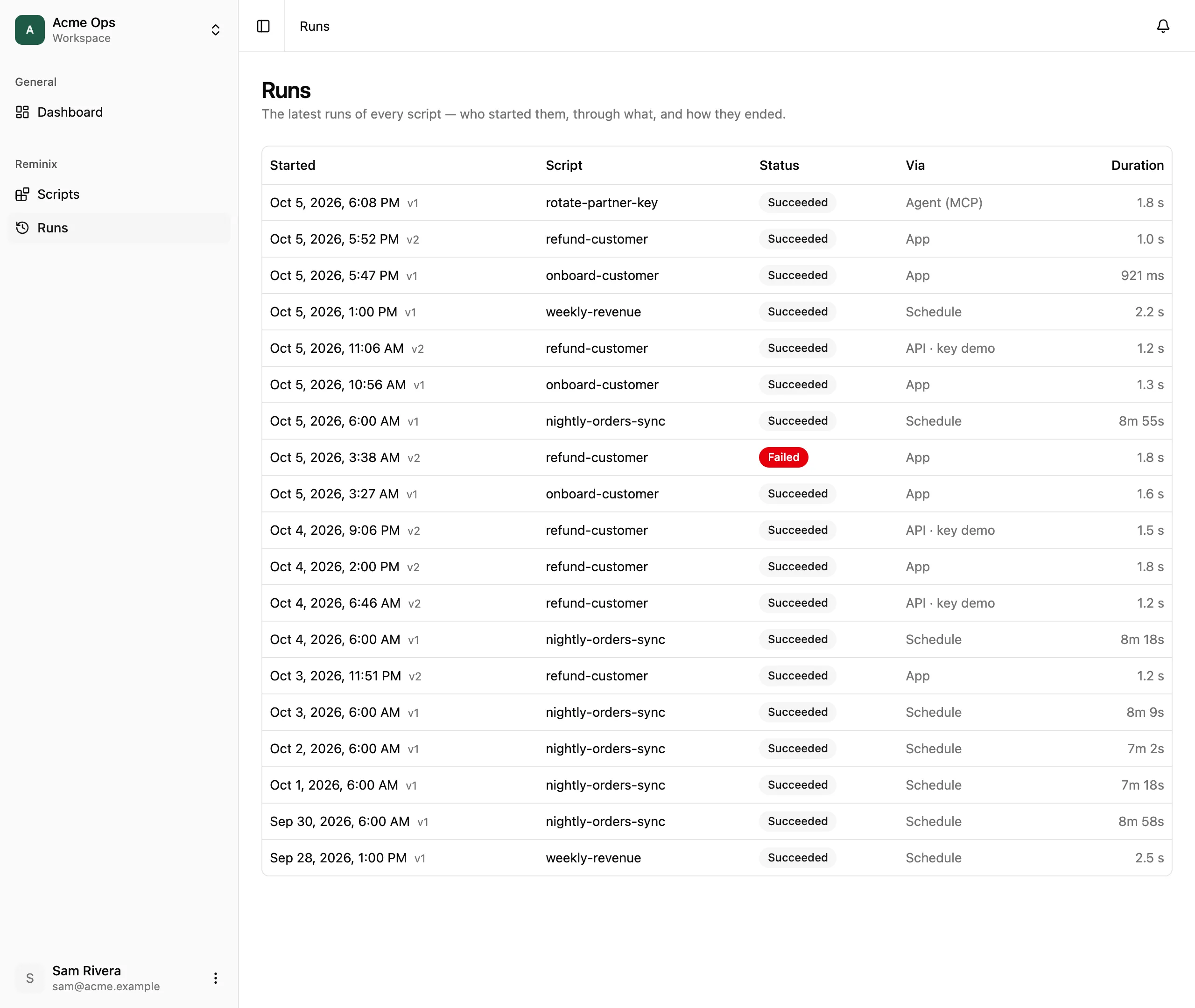
Task: Click the 8m 18s duration cell
Action: coord(1142,639)
